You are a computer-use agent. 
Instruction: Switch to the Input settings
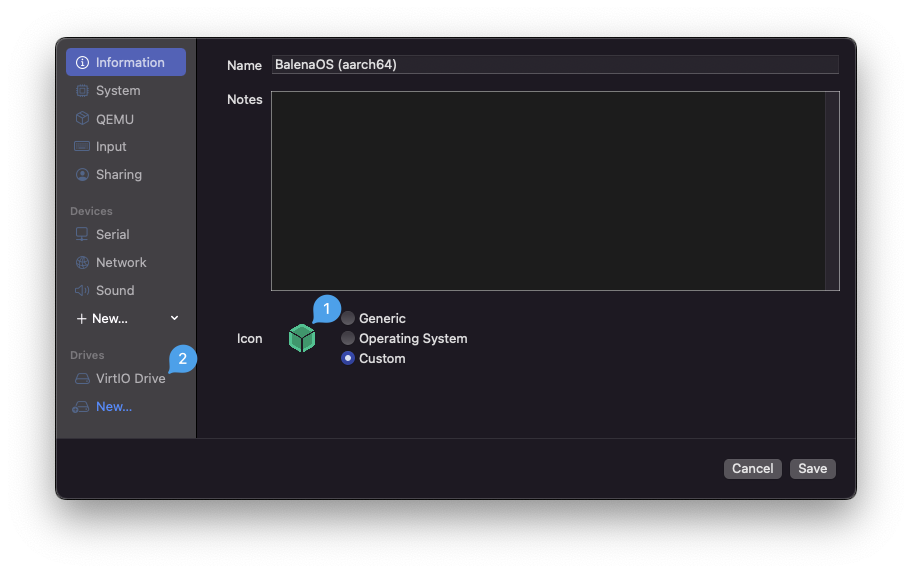pyautogui.click(x=126, y=147)
